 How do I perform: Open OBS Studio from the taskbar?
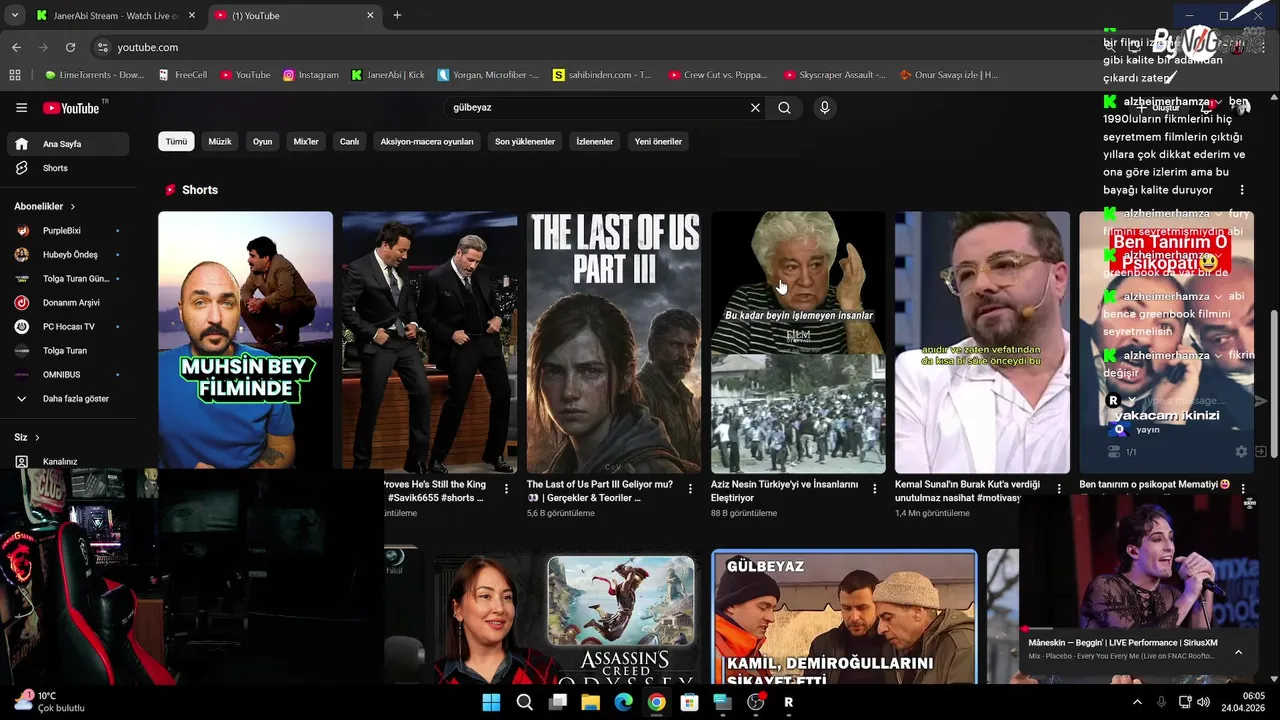(756, 702)
